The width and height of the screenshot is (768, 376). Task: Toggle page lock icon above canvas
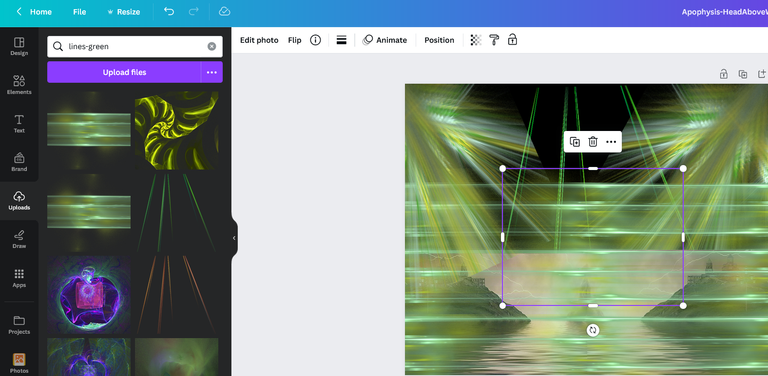pyautogui.click(x=723, y=74)
